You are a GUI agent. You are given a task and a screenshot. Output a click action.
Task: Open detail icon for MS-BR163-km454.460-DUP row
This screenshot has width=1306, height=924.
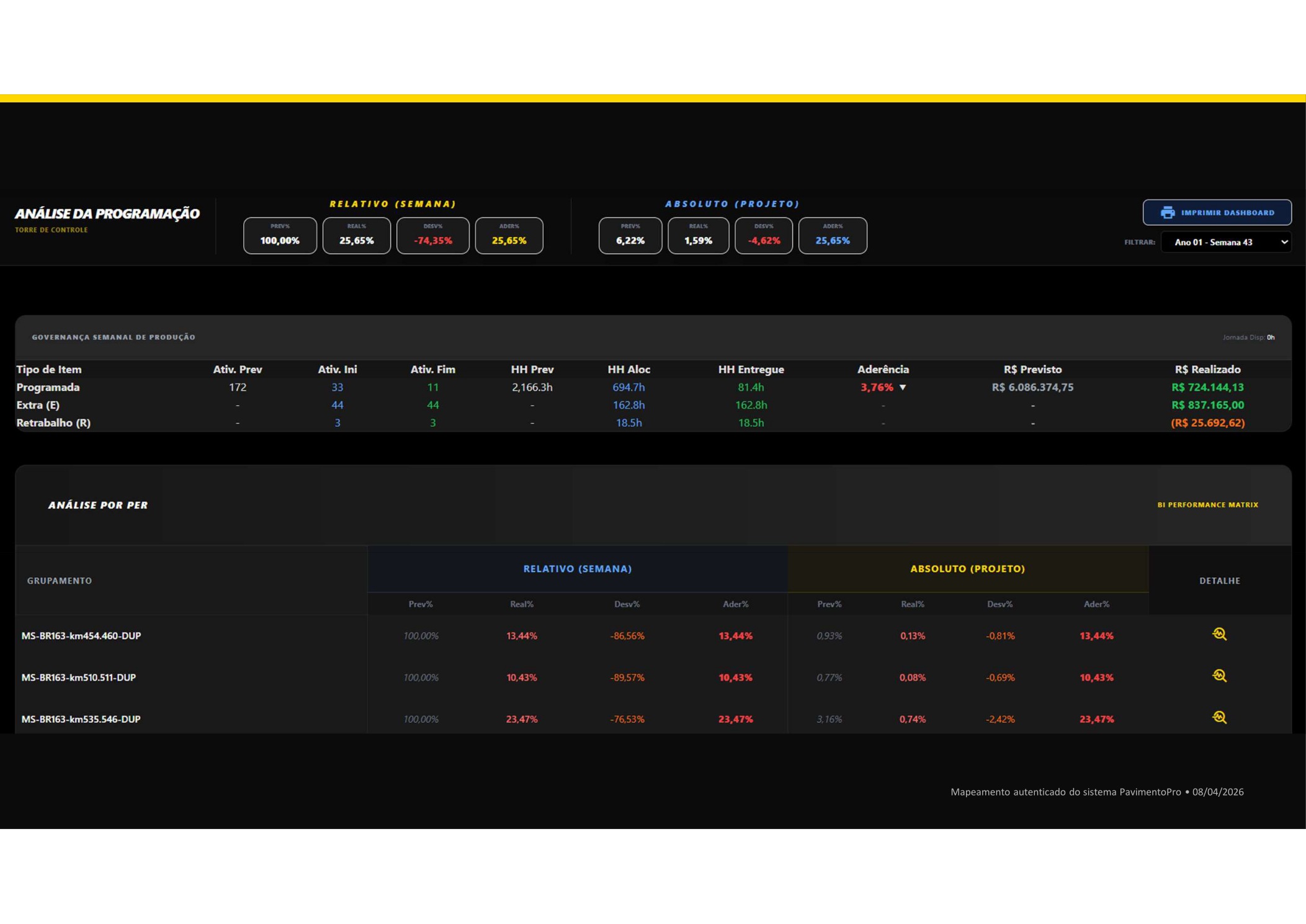coord(1219,634)
